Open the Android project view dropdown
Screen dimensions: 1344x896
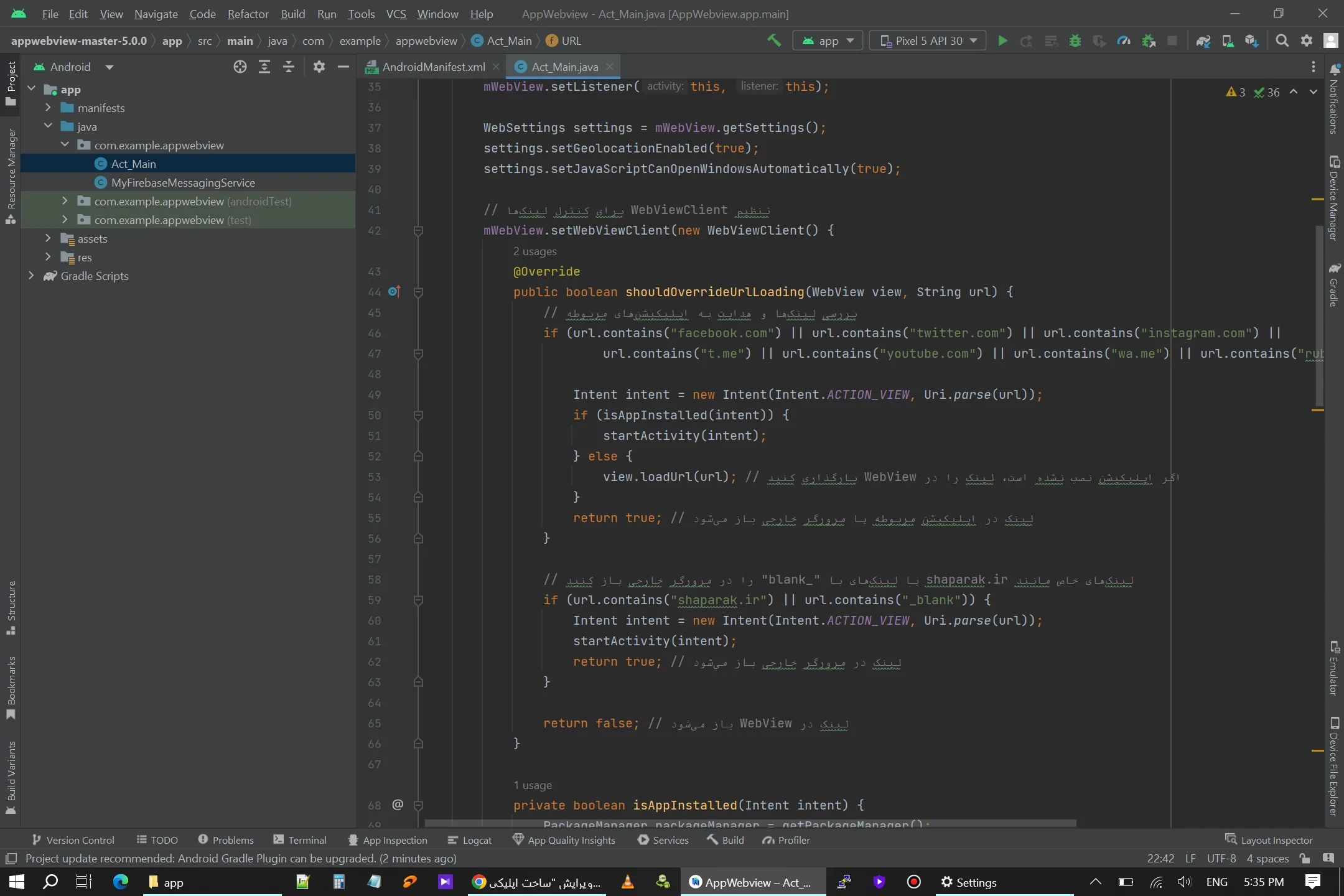(x=73, y=67)
